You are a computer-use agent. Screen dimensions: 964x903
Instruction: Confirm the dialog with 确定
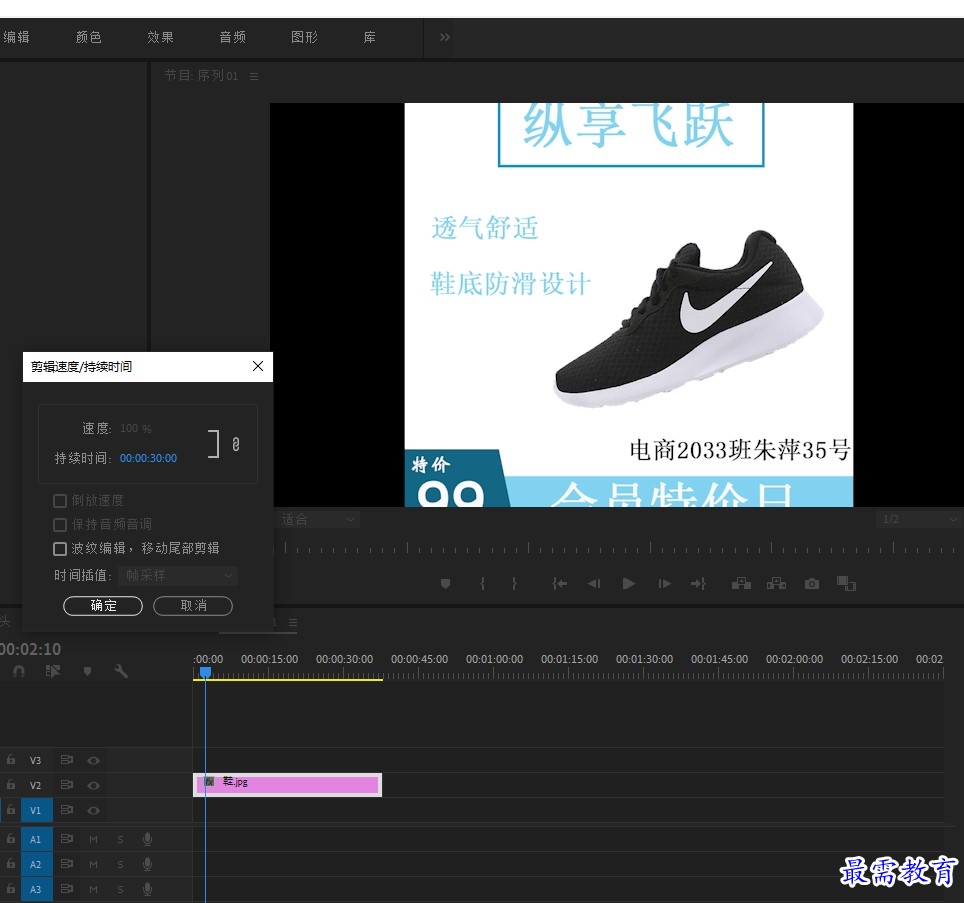point(103,605)
